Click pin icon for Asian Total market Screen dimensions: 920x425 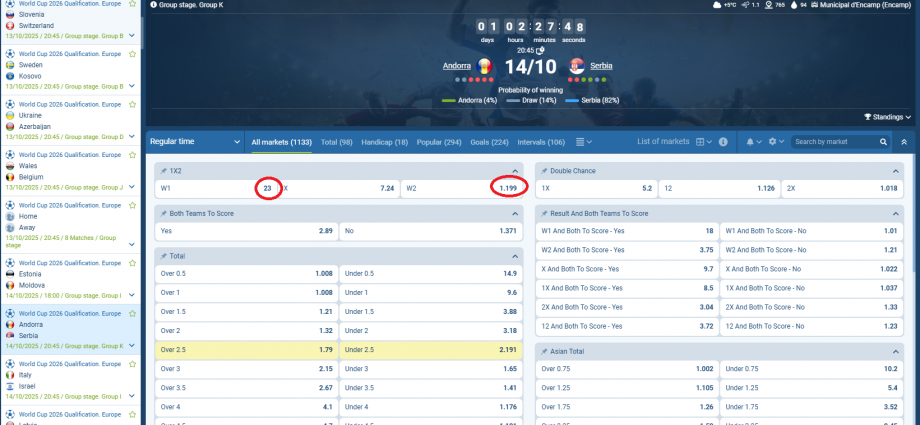pyautogui.click(x=546, y=351)
